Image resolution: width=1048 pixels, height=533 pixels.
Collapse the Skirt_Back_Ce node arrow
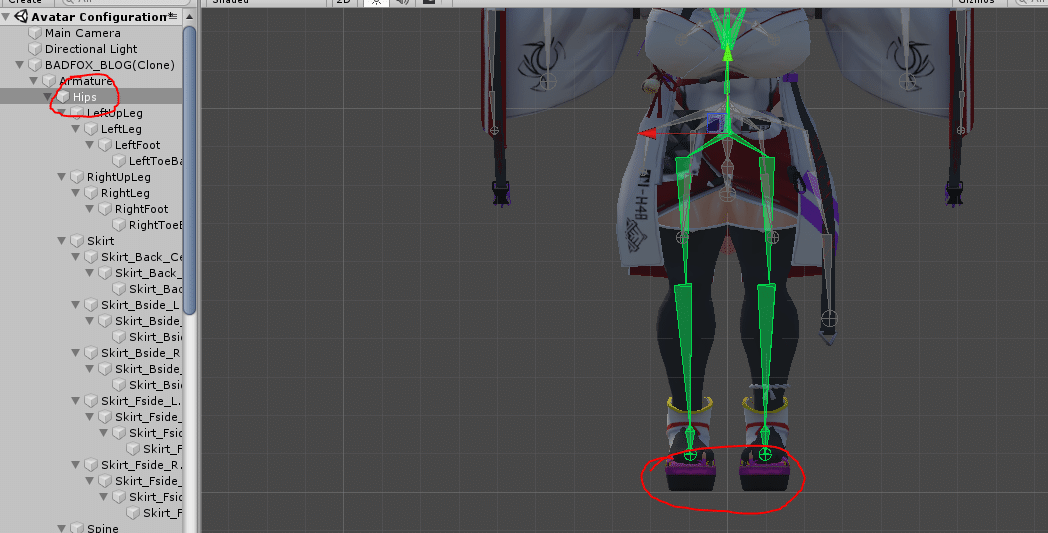(x=76, y=257)
